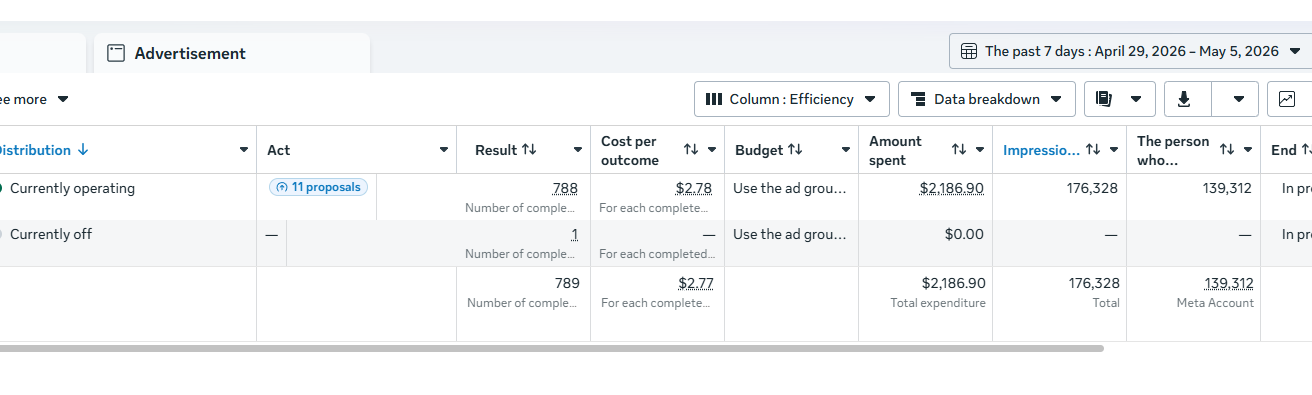Expand the See more dropdown
Viewport: 1312px width, 395px height.
coord(34,99)
